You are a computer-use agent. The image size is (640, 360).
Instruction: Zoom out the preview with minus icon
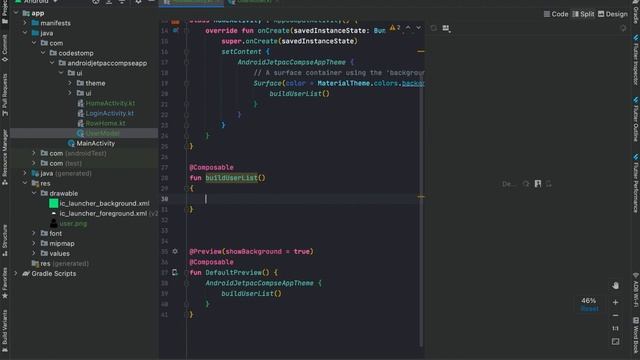point(616,315)
